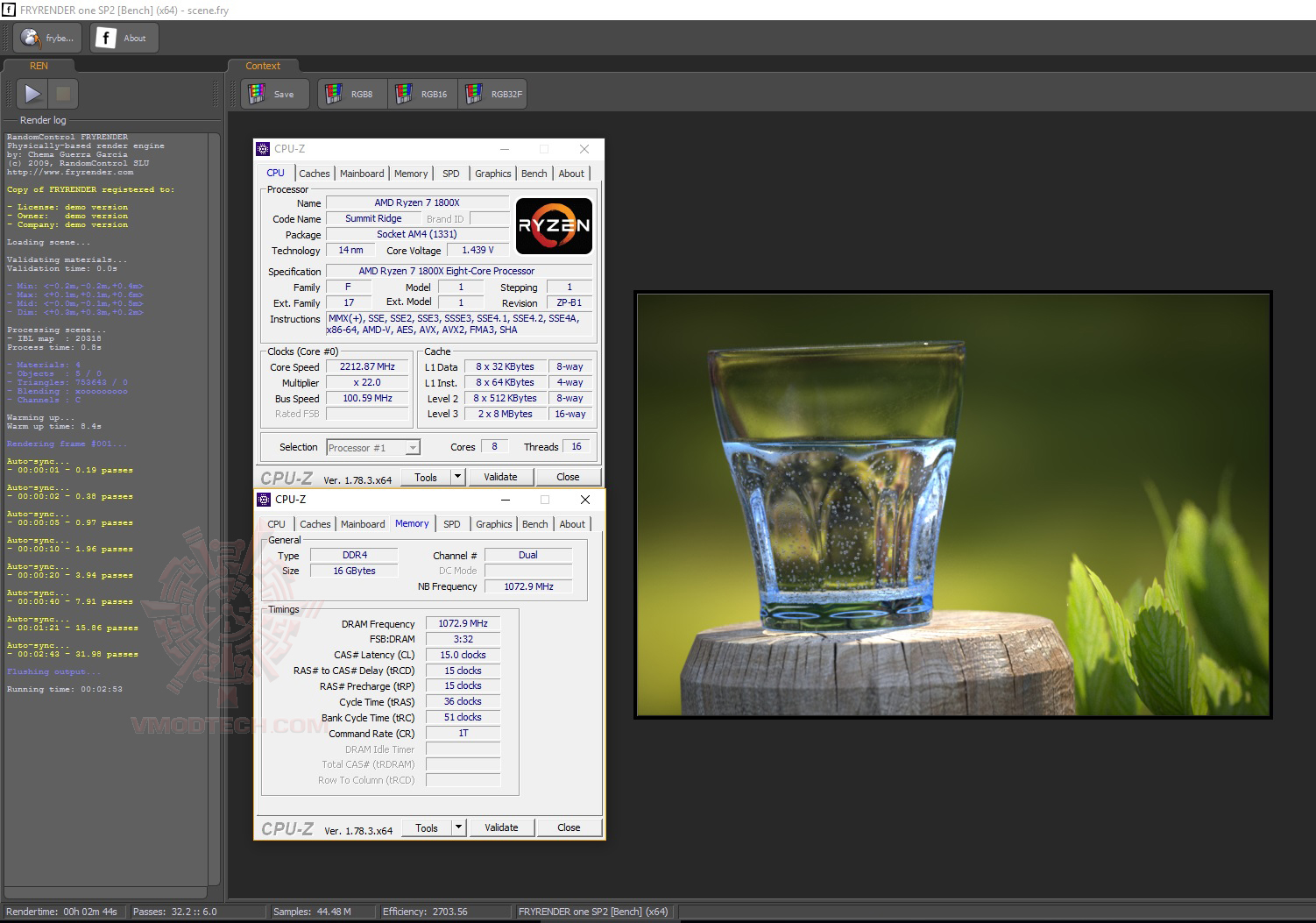The width and height of the screenshot is (1316, 923).
Task: Open the SPD tab in lower CPU-Z
Action: (x=451, y=524)
